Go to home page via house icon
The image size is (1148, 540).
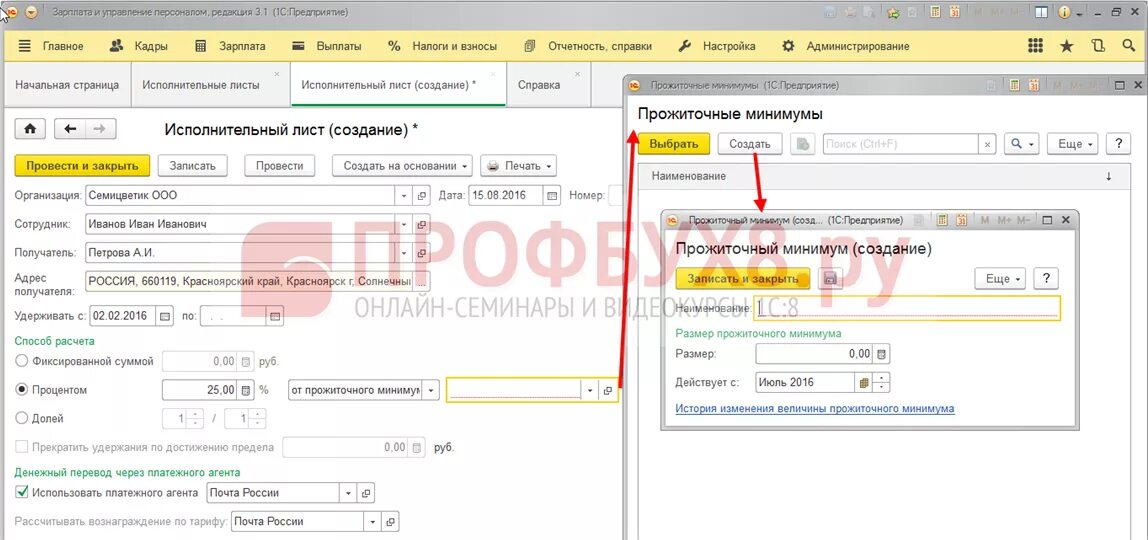pos(30,129)
